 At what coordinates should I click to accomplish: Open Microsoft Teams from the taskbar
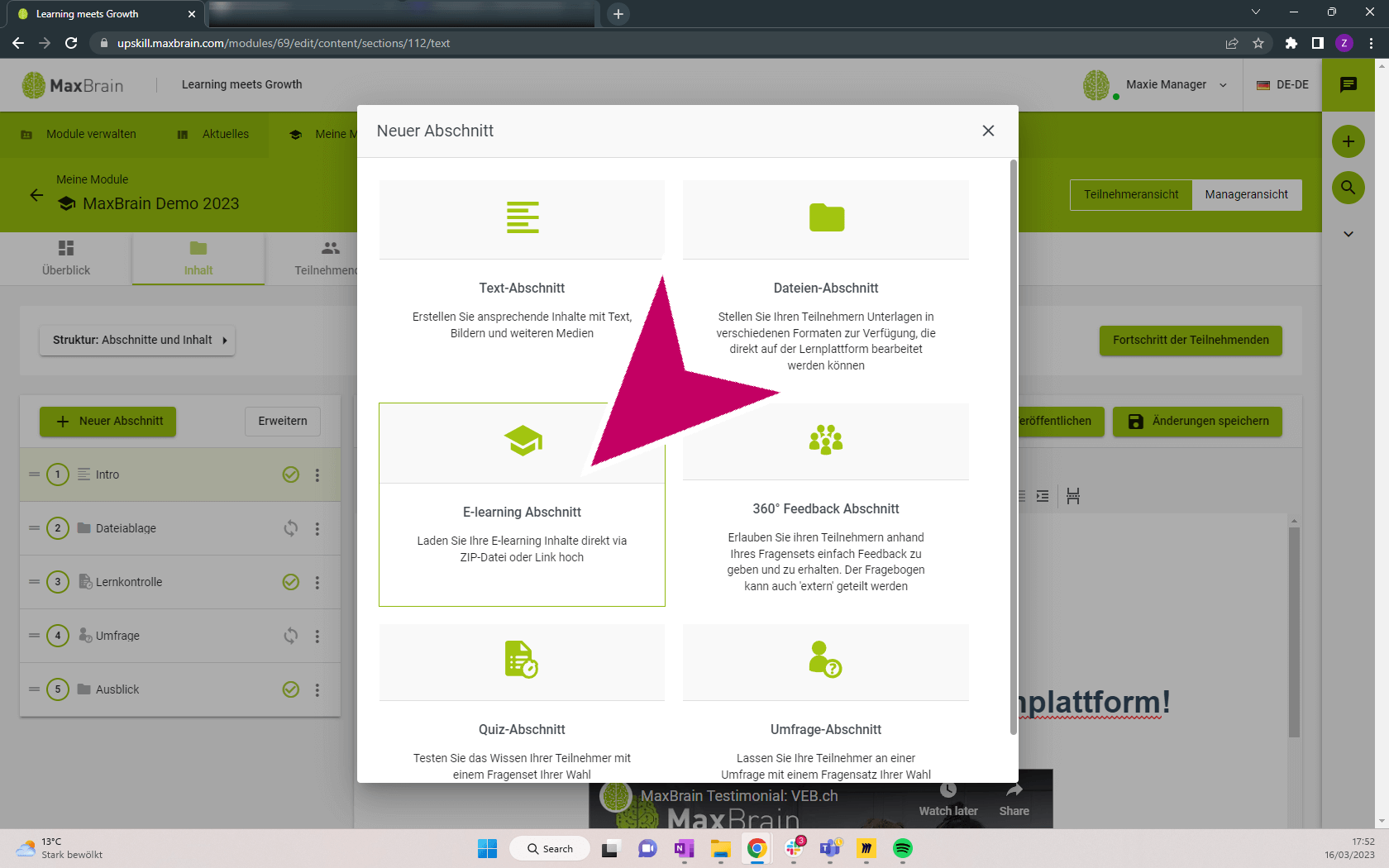[x=829, y=848]
